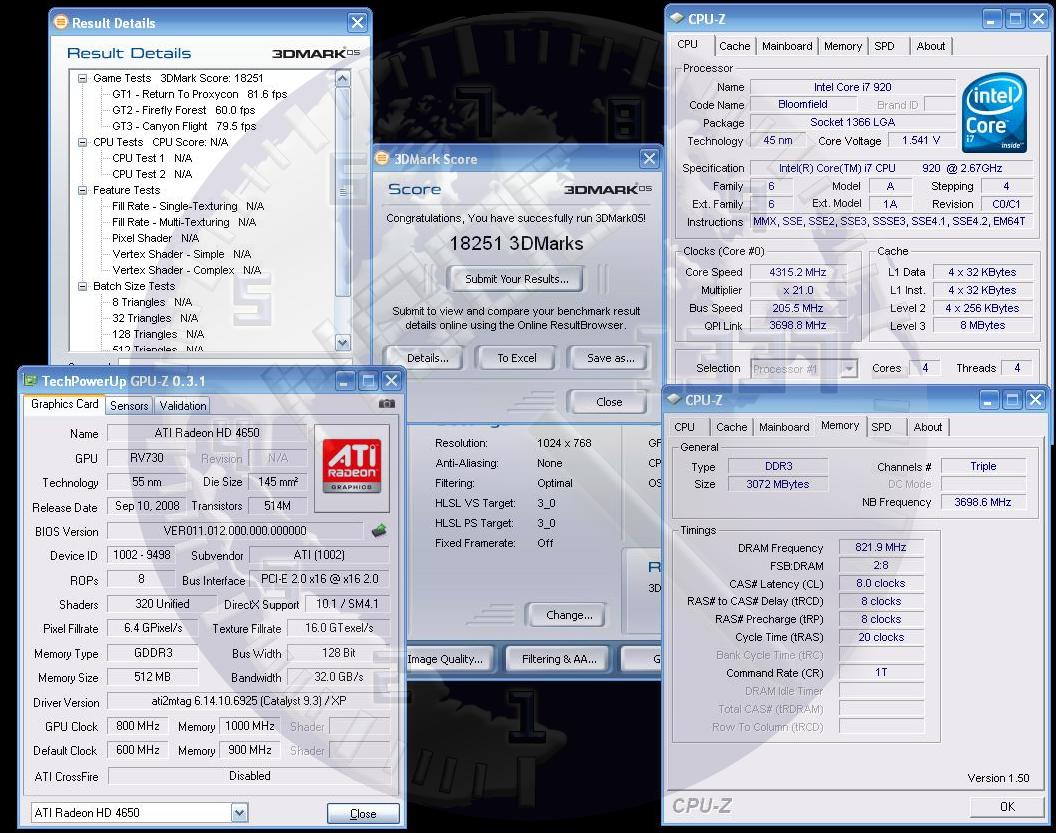Click the GPU-Z screenshot camera icon
This screenshot has width=1056, height=833.
(387, 404)
